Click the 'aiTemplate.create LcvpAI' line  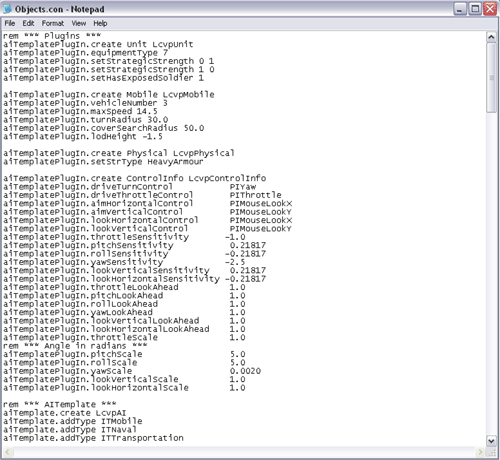tap(65, 413)
